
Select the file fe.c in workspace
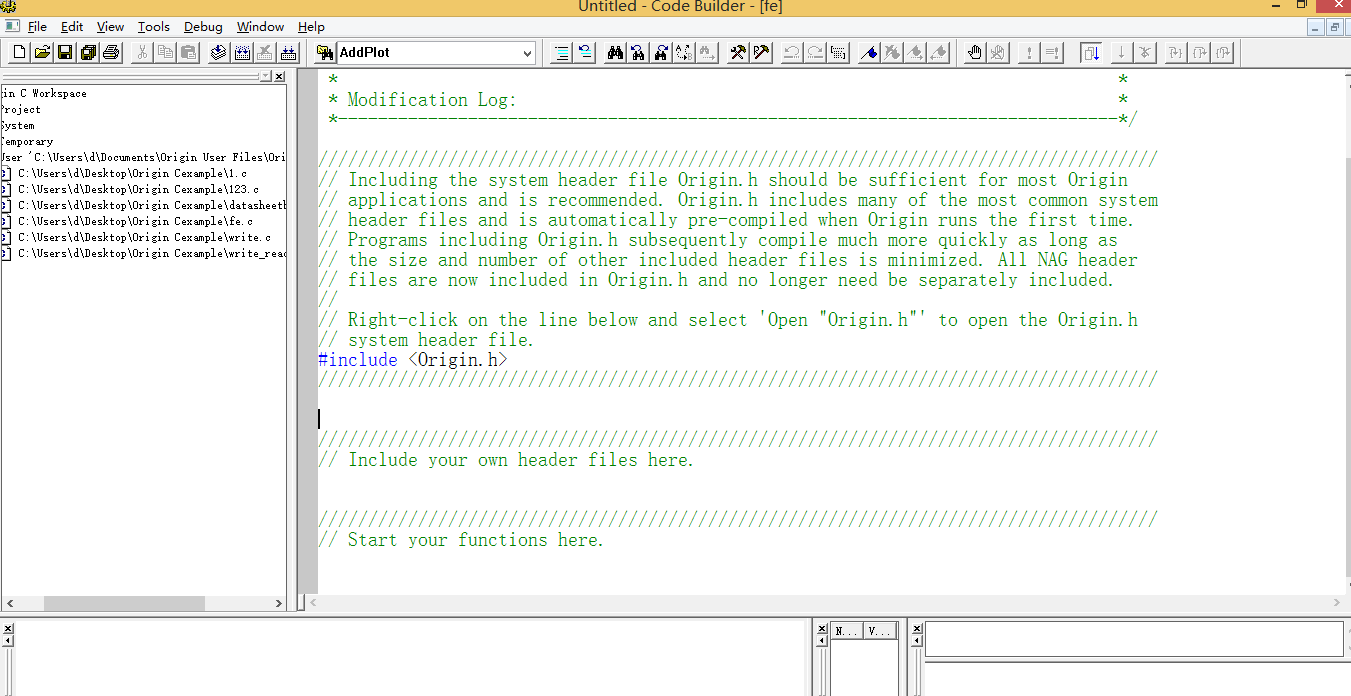click(135, 221)
